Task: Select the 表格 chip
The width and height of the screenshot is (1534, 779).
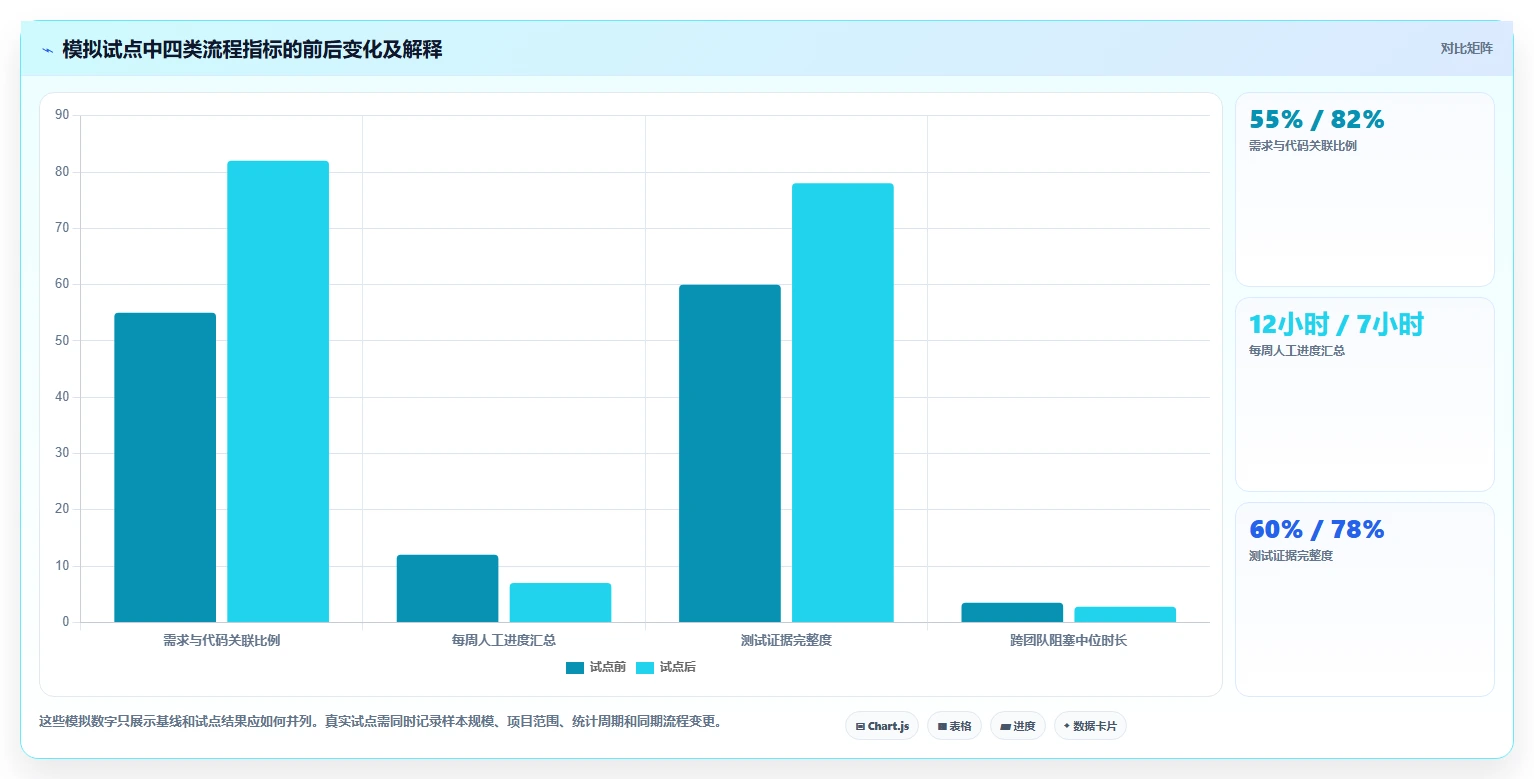Action: (x=954, y=726)
